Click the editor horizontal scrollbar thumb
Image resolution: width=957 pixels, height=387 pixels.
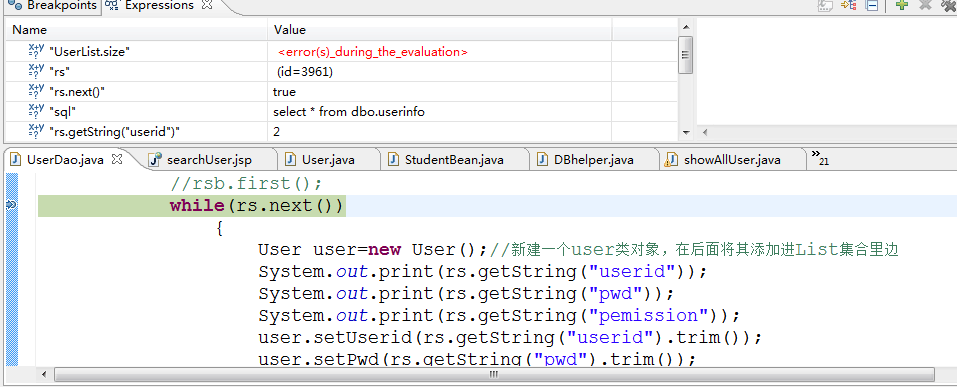coord(494,374)
